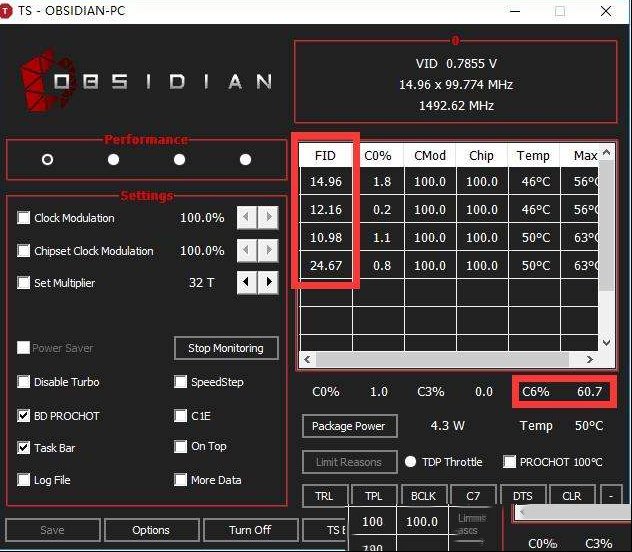The width and height of the screenshot is (632, 552).
Task: Close the TS window
Action: pos(606,11)
